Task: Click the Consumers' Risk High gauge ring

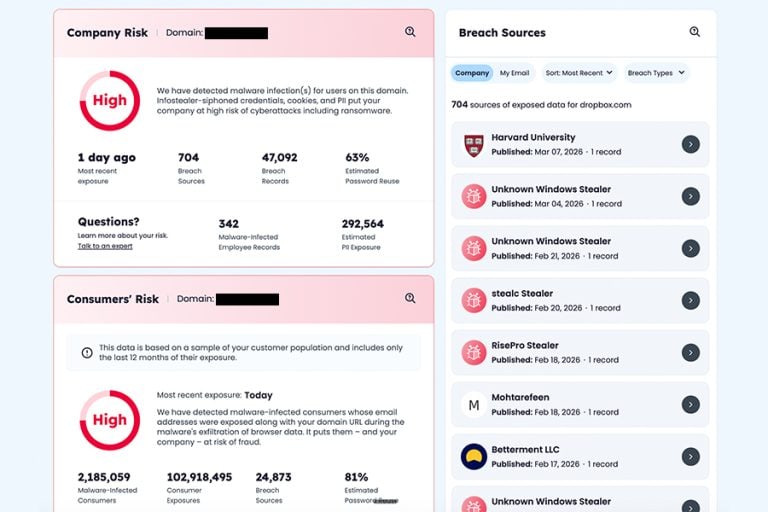Action: coord(110,420)
